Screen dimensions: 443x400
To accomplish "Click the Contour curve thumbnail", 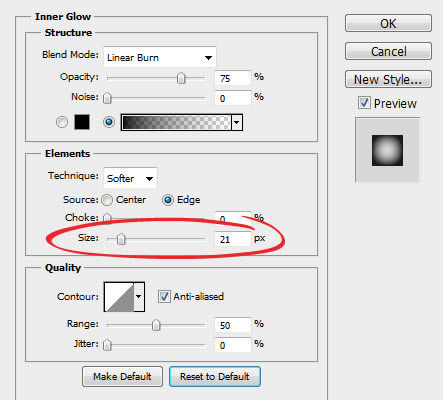I will click(119, 297).
